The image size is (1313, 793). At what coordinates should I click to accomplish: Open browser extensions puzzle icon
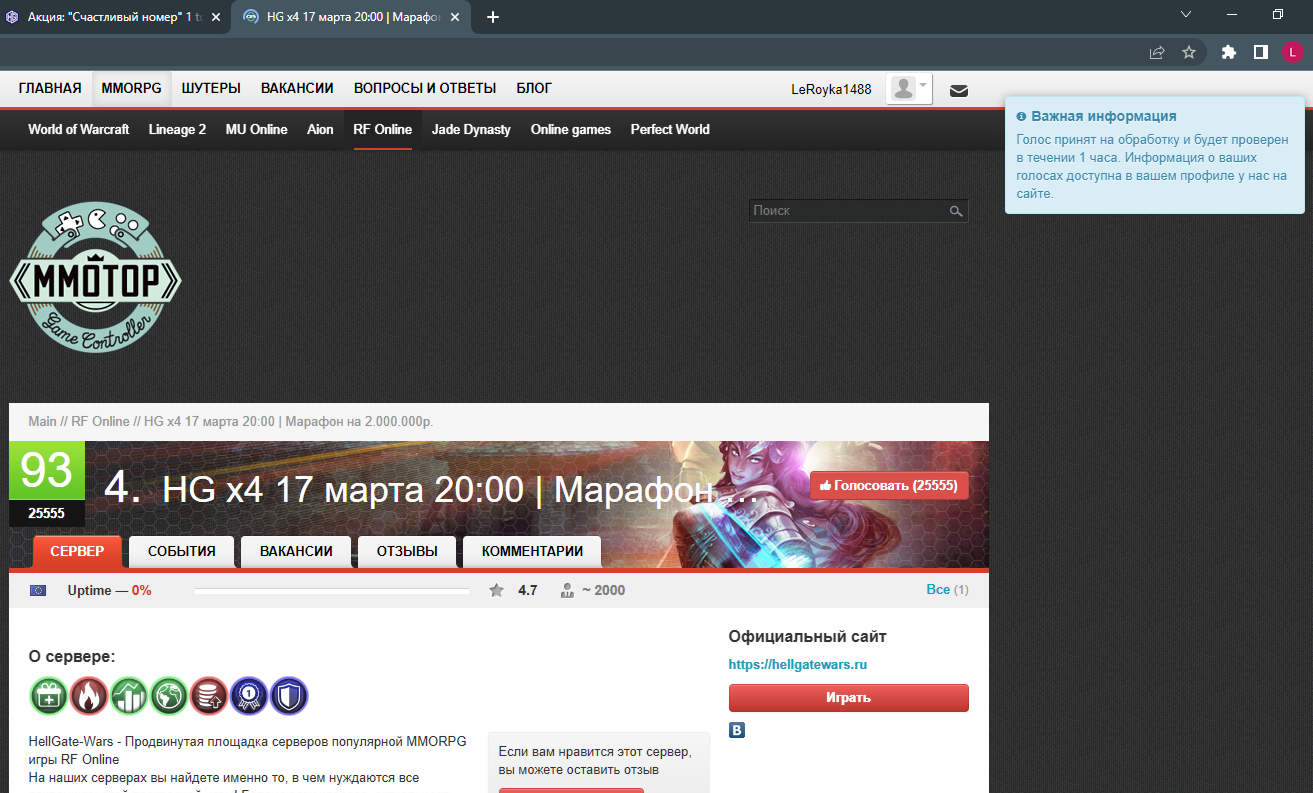pos(1229,52)
